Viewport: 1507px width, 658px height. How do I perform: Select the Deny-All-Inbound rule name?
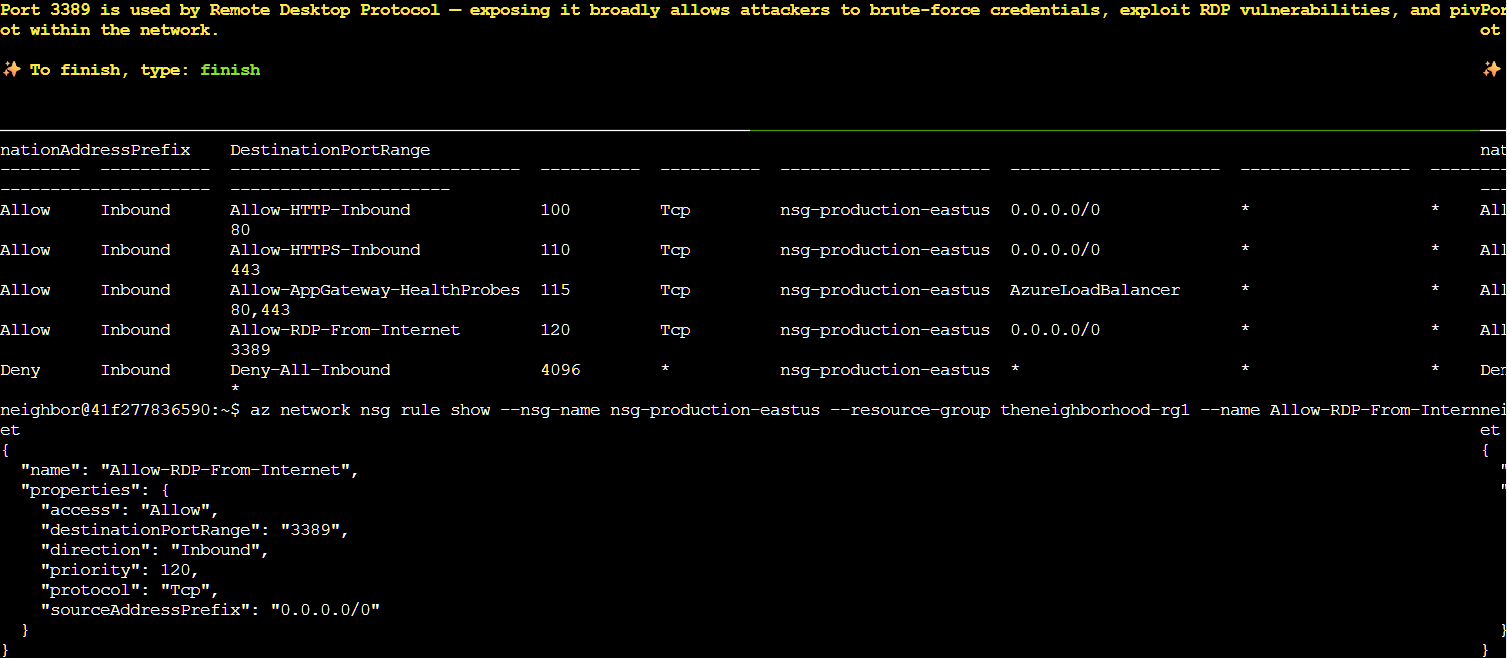click(x=310, y=370)
